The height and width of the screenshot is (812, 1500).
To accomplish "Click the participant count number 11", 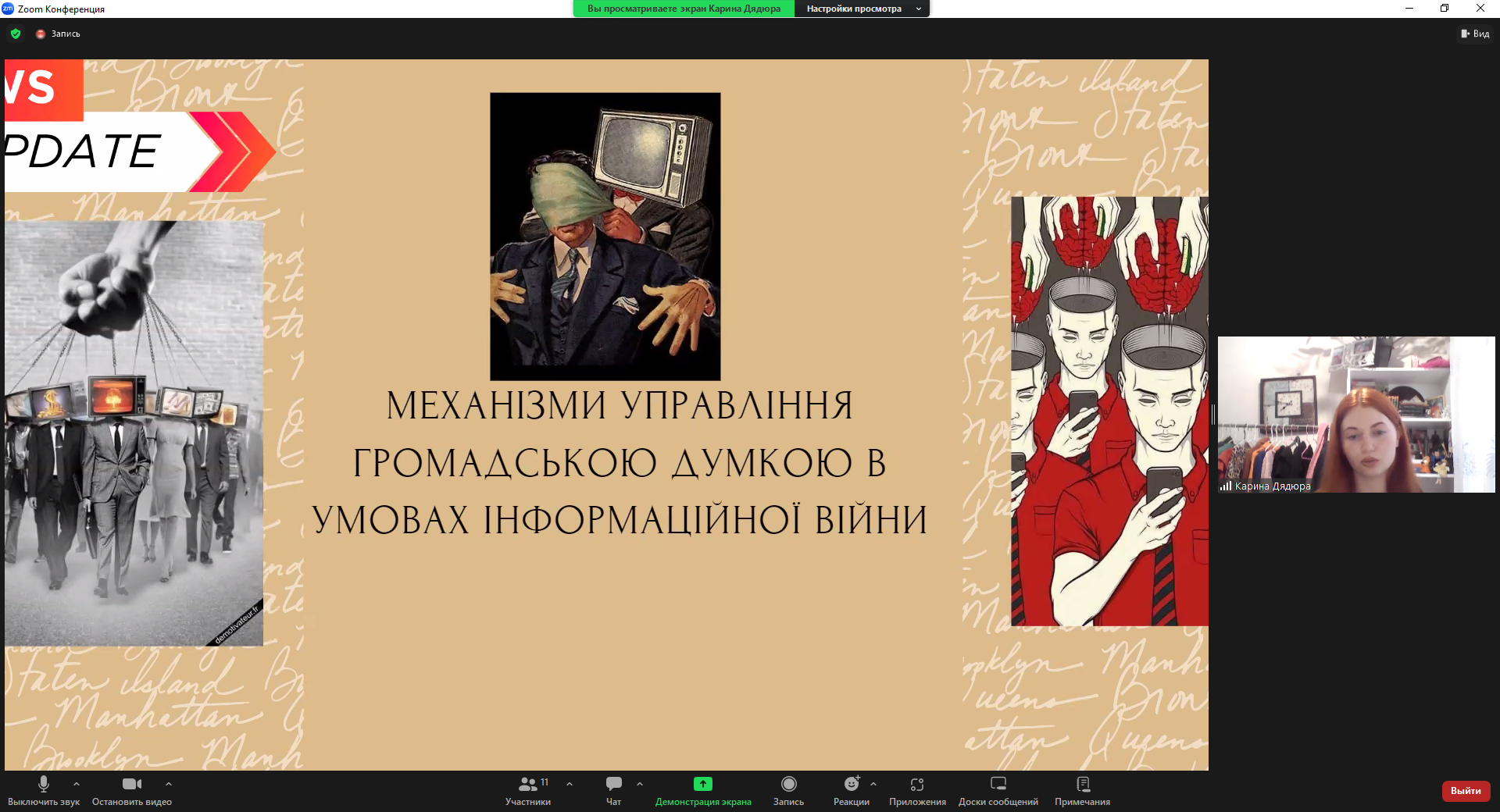I will [545, 782].
